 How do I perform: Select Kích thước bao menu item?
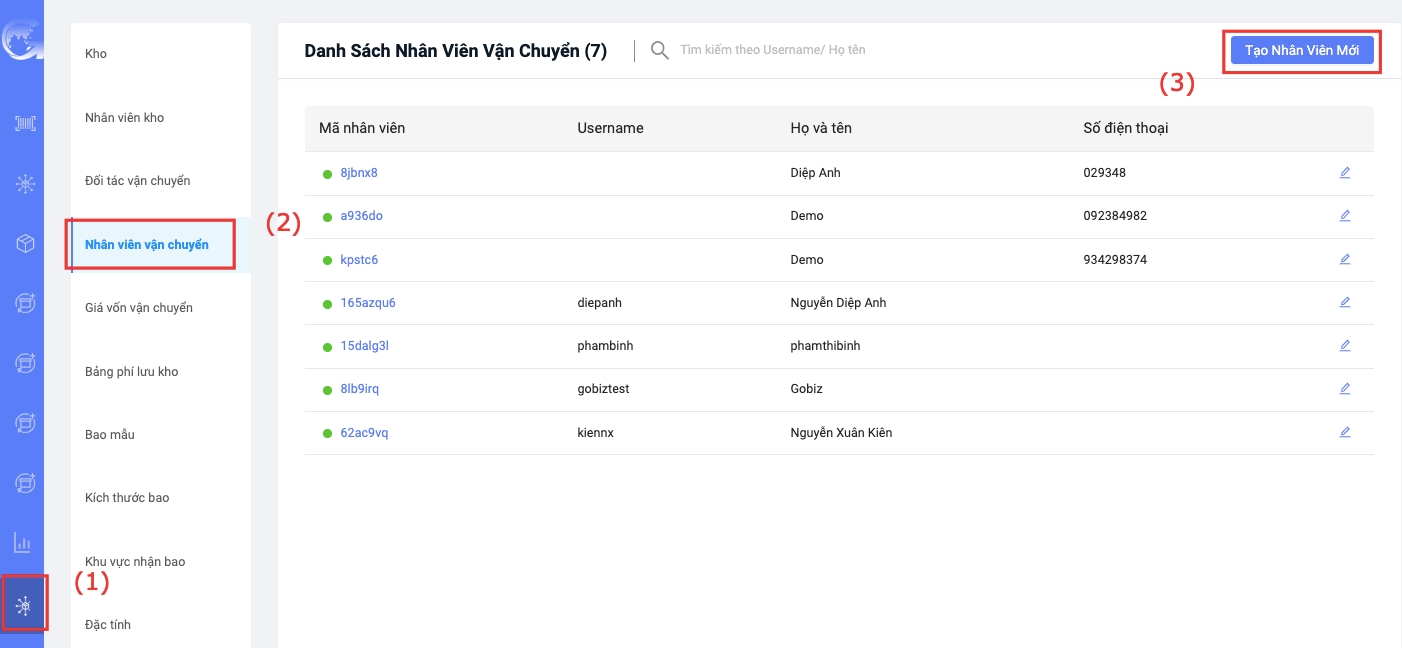pos(127,498)
